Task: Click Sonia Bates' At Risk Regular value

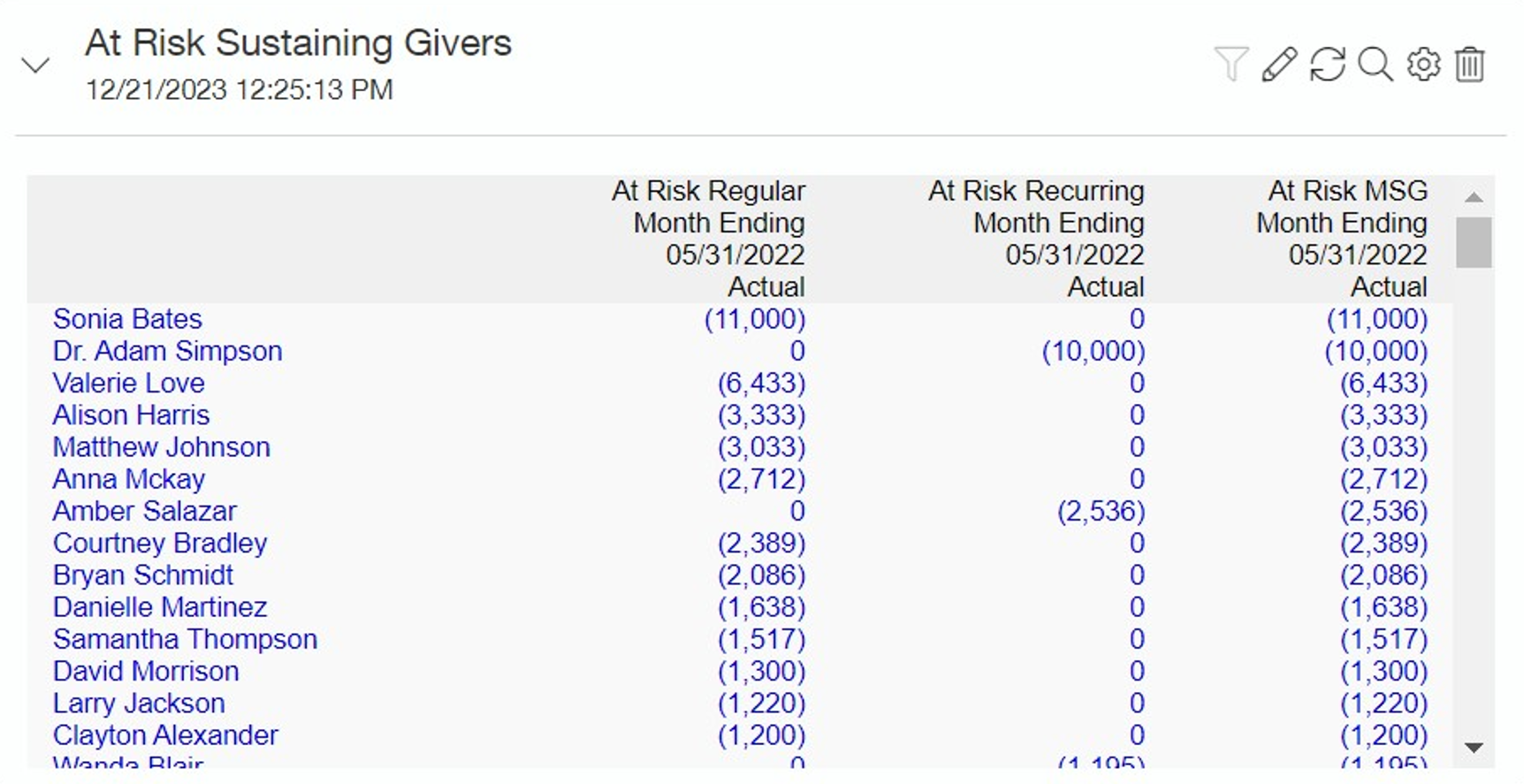Action: tap(754, 319)
